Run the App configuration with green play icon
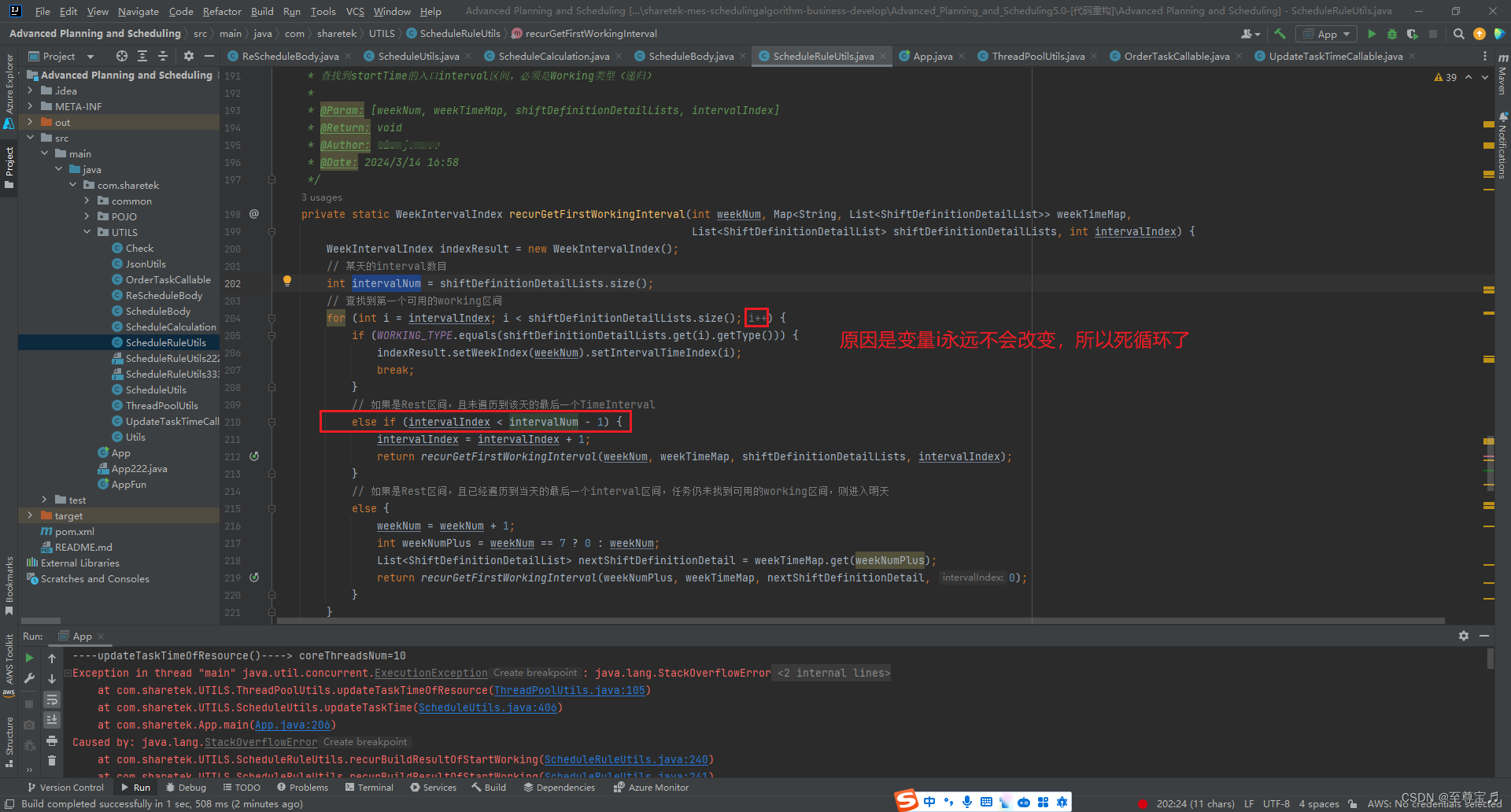The height and width of the screenshot is (812, 1511). 1372,33
